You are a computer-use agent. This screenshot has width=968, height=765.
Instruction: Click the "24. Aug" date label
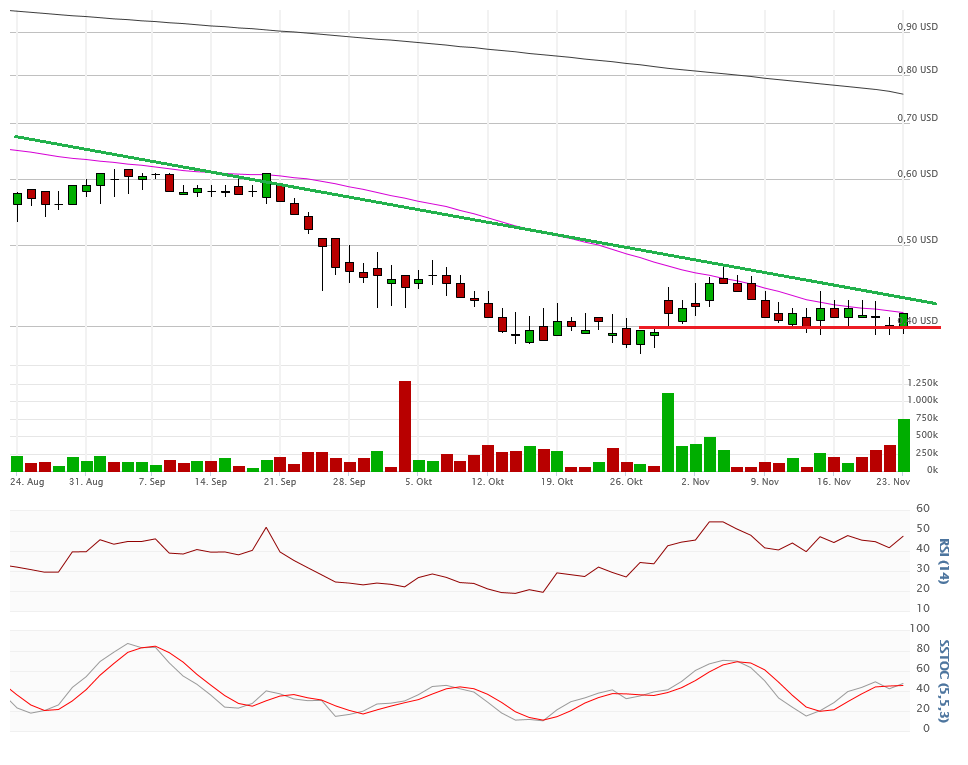(x=27, y=482)
